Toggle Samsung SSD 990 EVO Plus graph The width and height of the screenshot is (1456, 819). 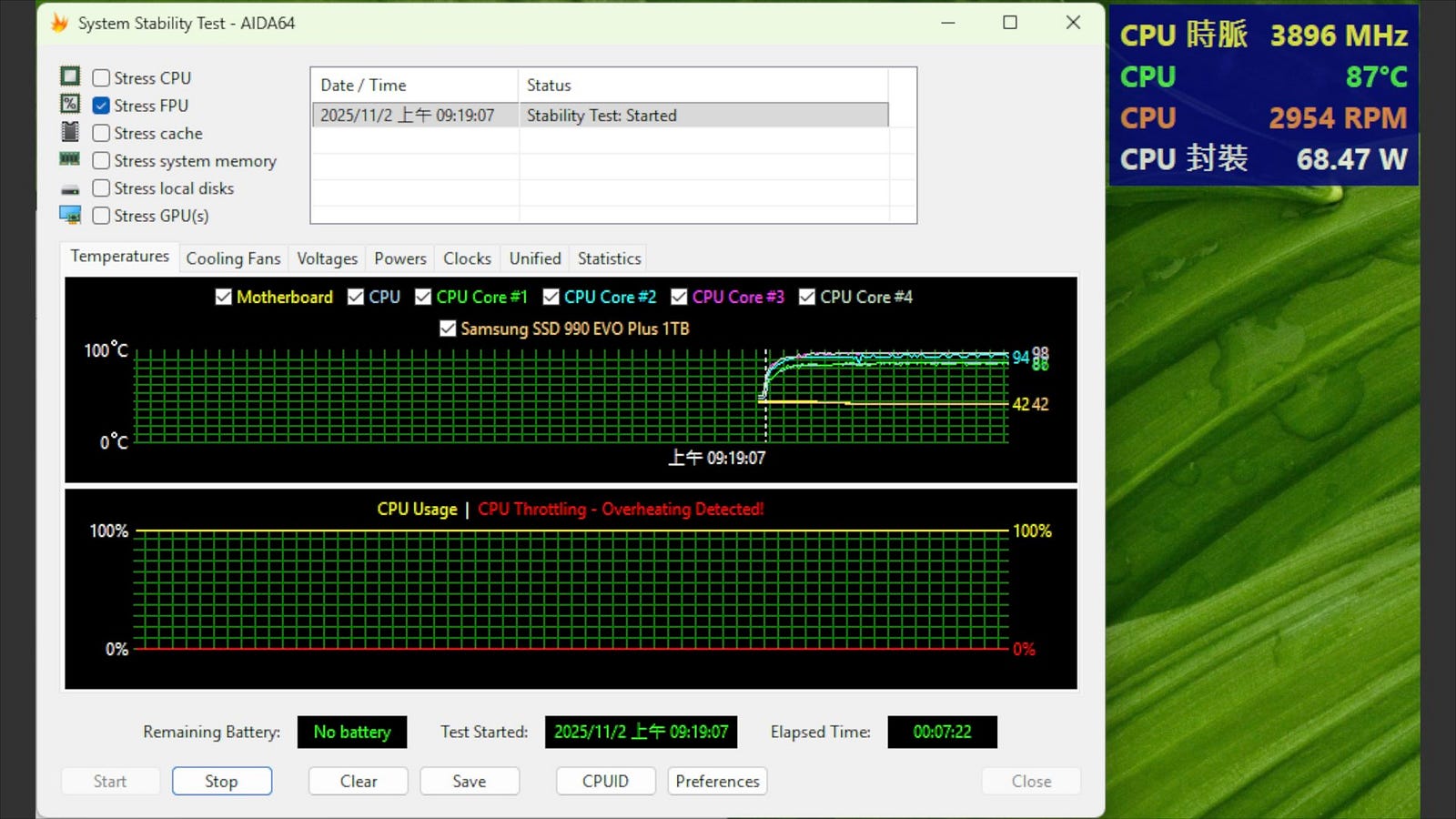(x=448, y=329)
